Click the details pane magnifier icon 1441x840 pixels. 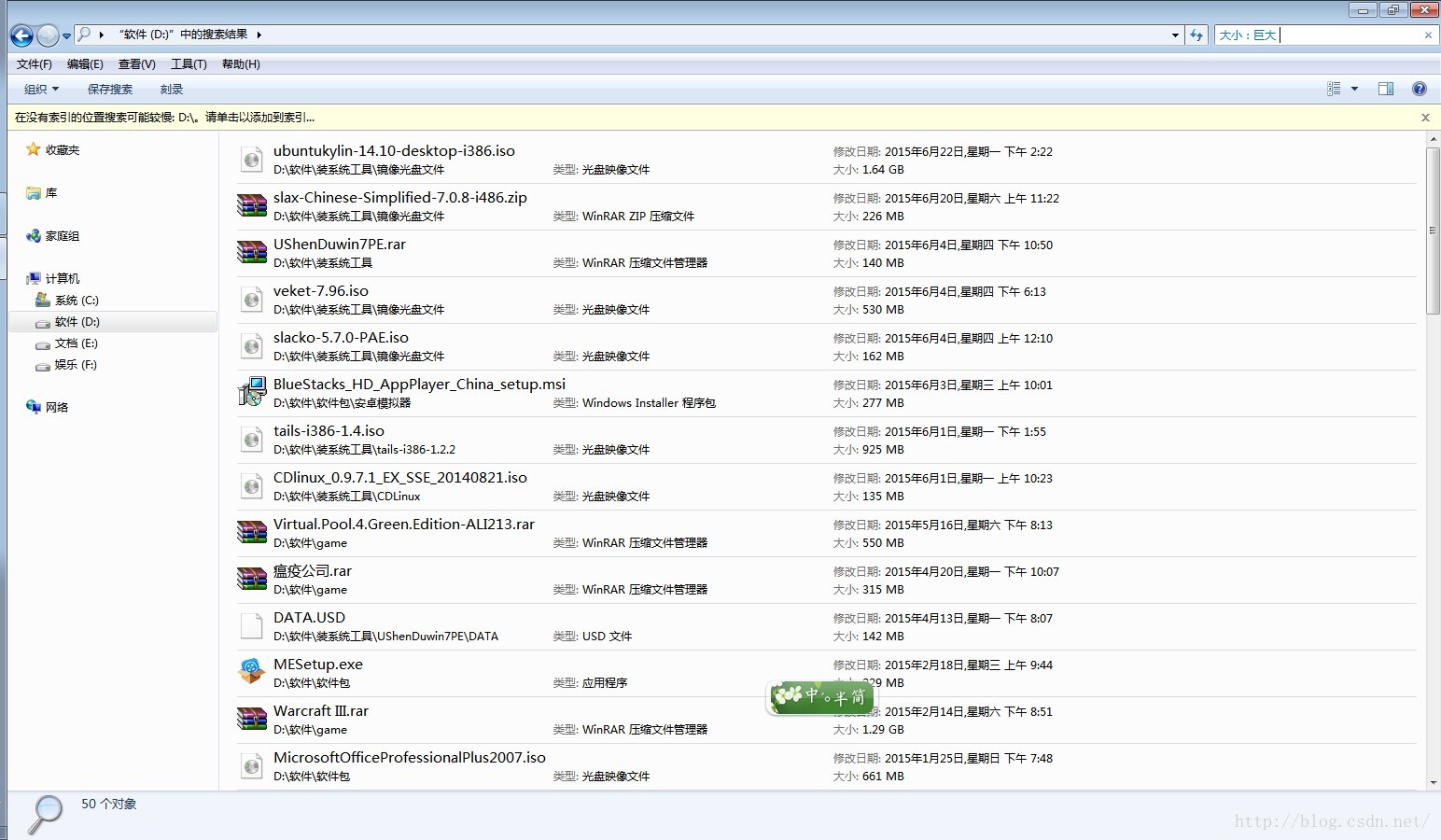pyautogui.click(x=44, y=814)
